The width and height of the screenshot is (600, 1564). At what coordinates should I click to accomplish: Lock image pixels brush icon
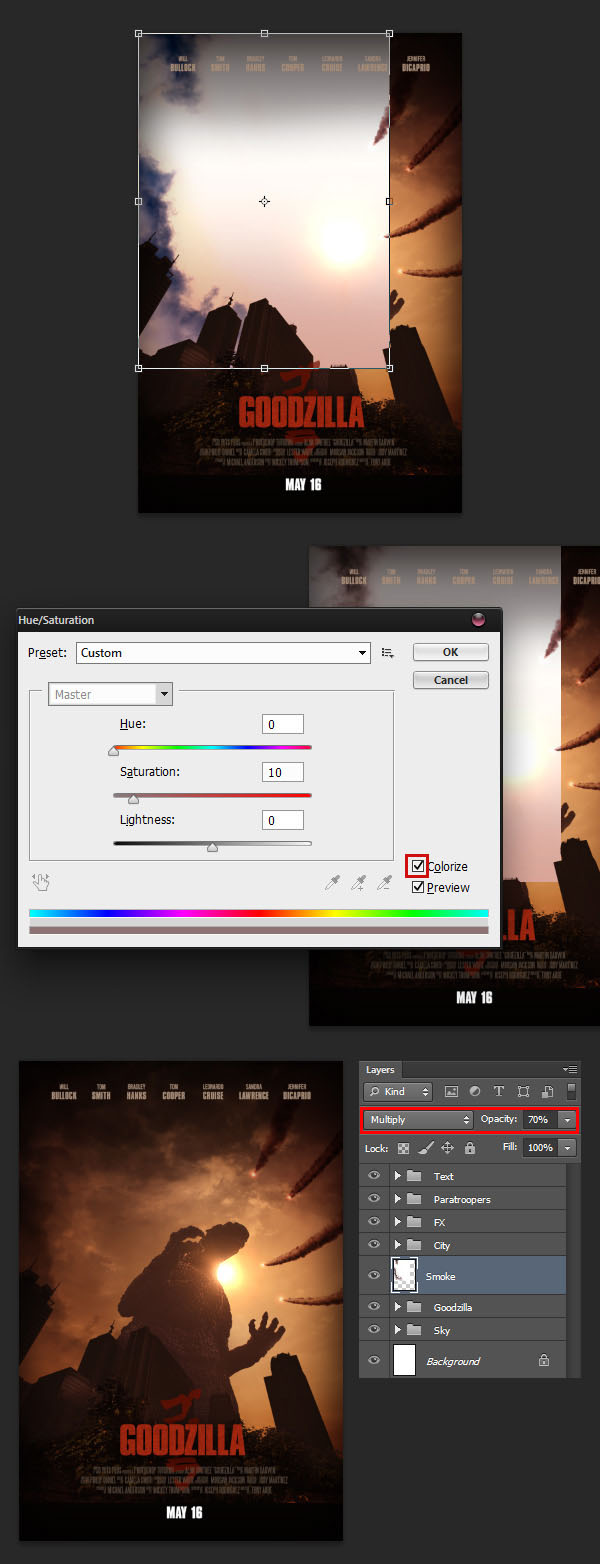click(x=426, y=1148)
